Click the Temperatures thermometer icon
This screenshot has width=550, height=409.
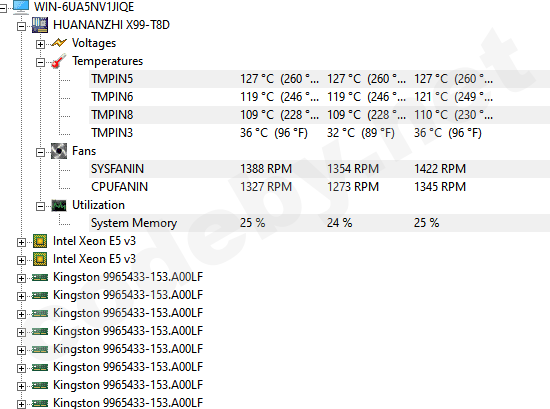tap(59, 61)
